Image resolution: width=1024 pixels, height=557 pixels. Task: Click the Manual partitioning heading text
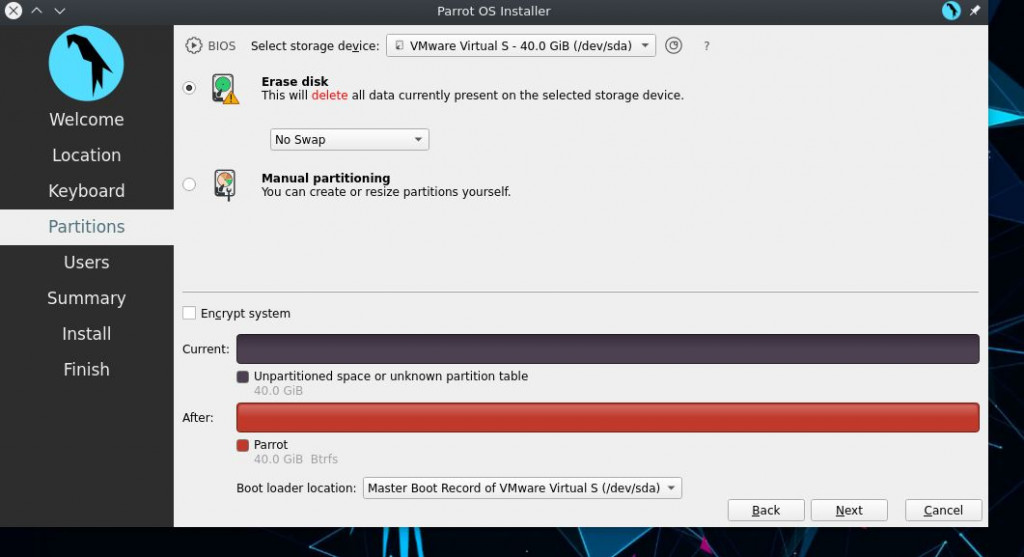pos(325,178)
